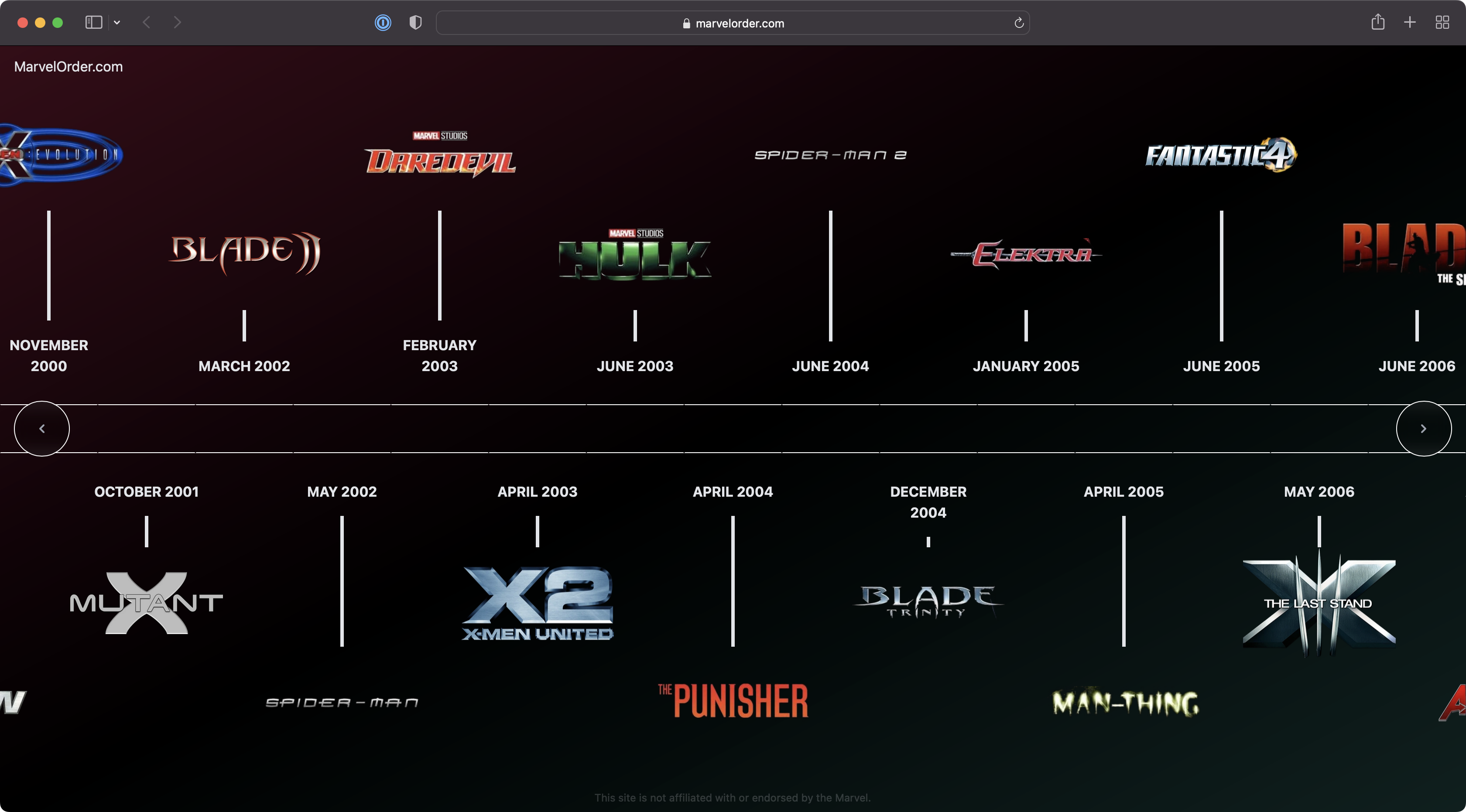The height and width of the screenshot is (812, 1466).
Task: Toggle the Safari sidebar button
Action: [x=93, y=23]
